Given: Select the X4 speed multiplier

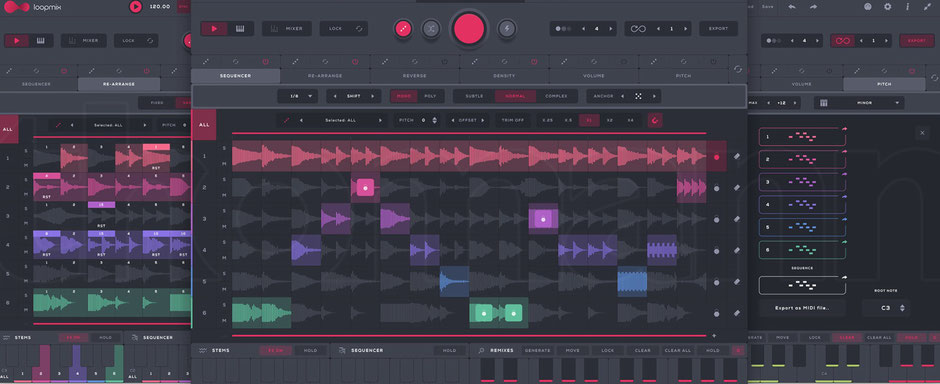Looking at the screenshot, I should point(629,120).
